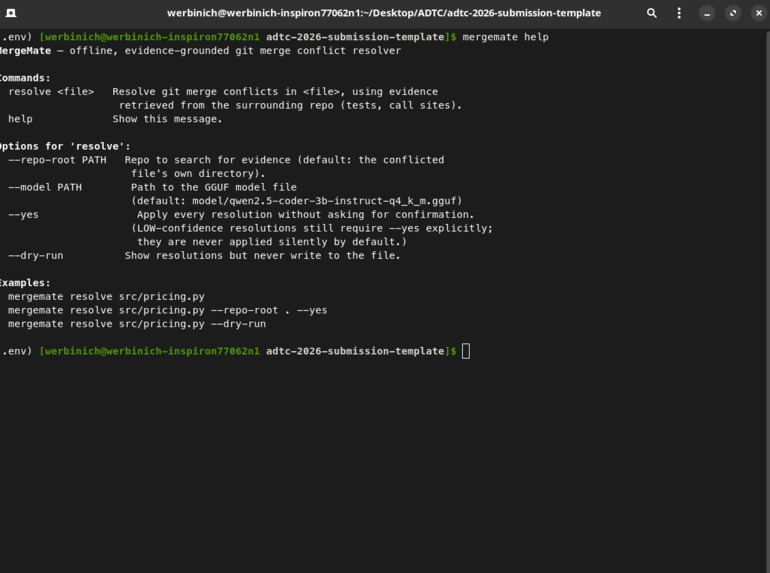The height and width of the screenshot is (573, 770).
Task: Close the terminal window
Action: (x=759, y=13)
